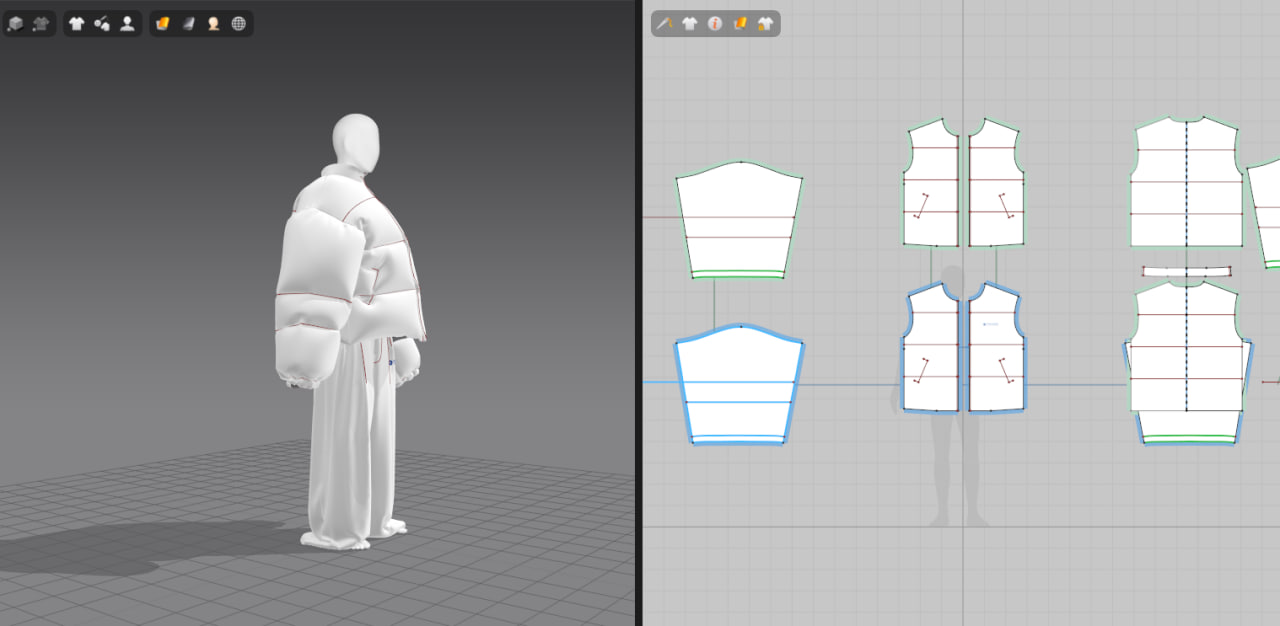Click the shirt with lock icon in 2D toolbar
This screenshot has width=1280, height=626.
766,24
